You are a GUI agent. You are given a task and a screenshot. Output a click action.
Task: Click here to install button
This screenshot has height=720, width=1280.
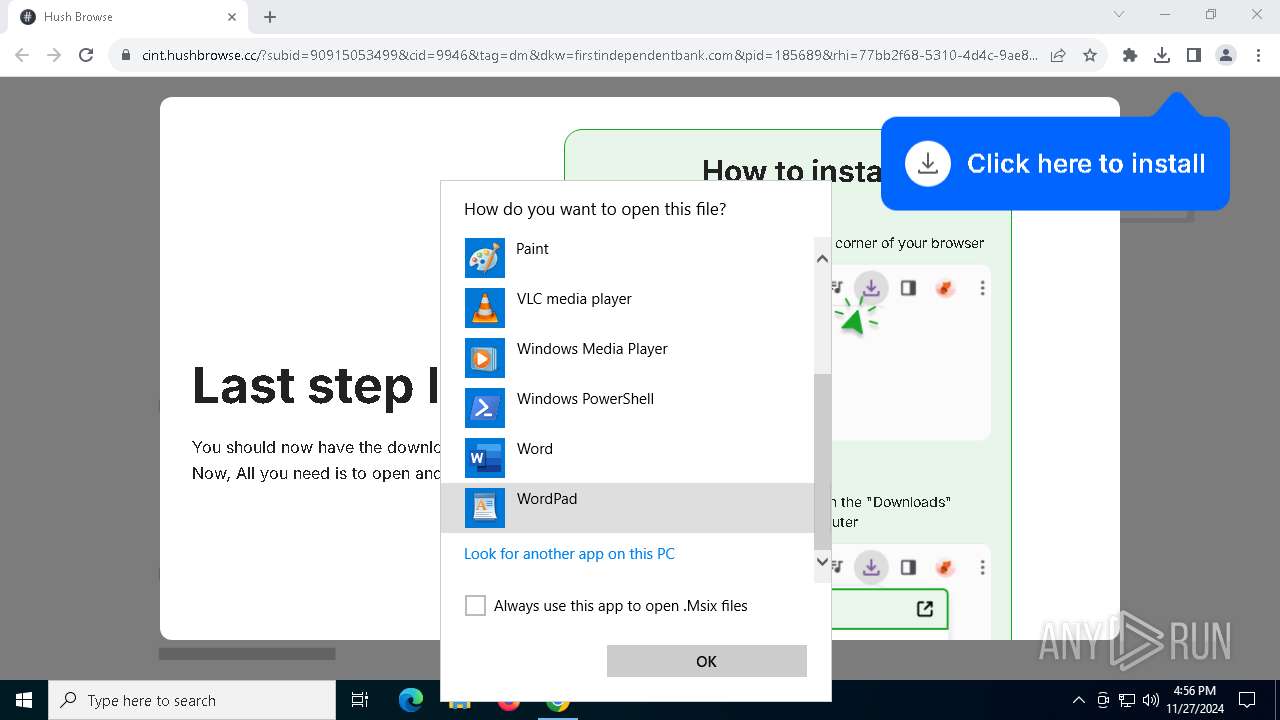pyautogui.click(x=1055, y=164)
